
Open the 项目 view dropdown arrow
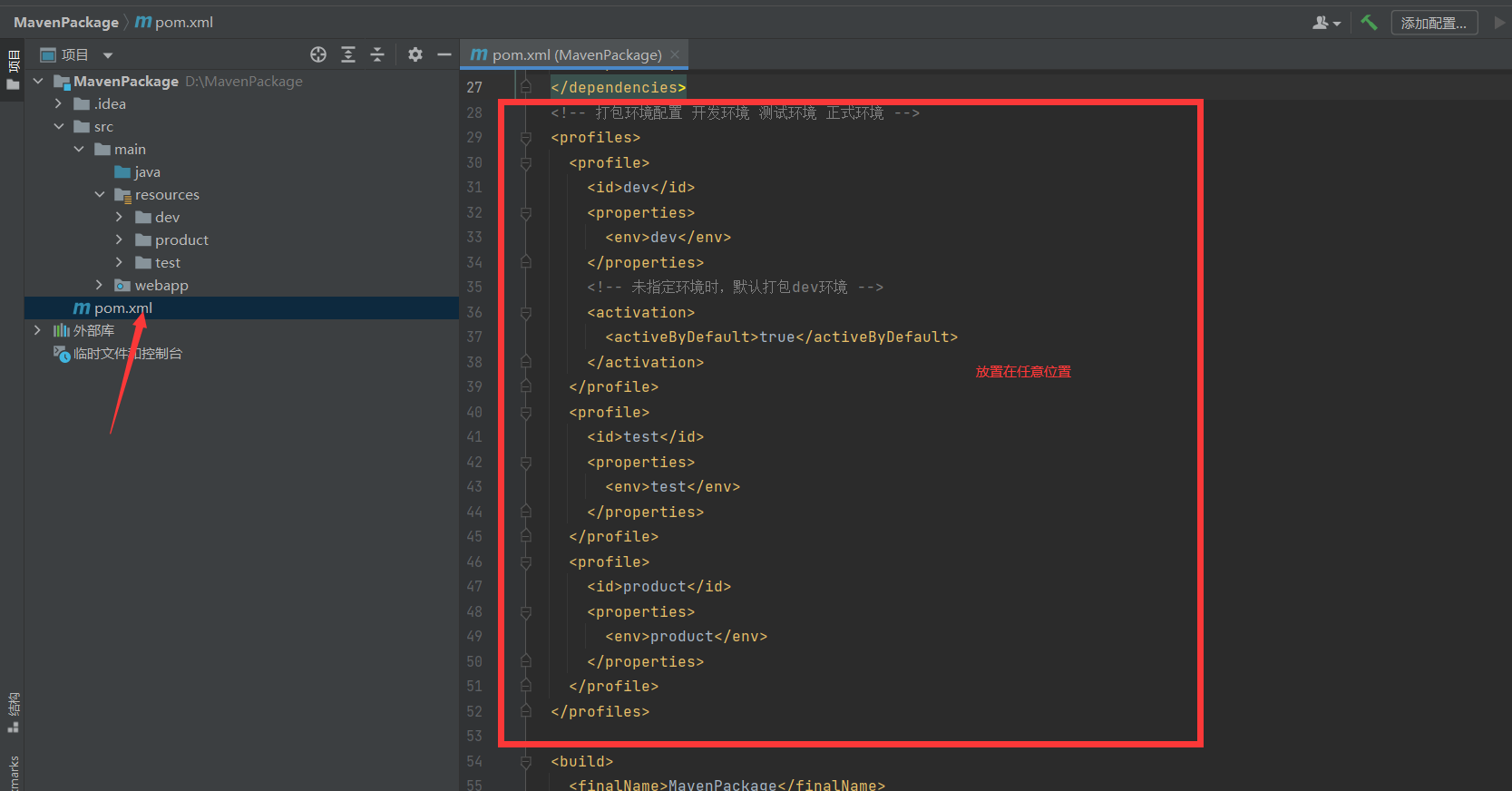pos(108,55)
